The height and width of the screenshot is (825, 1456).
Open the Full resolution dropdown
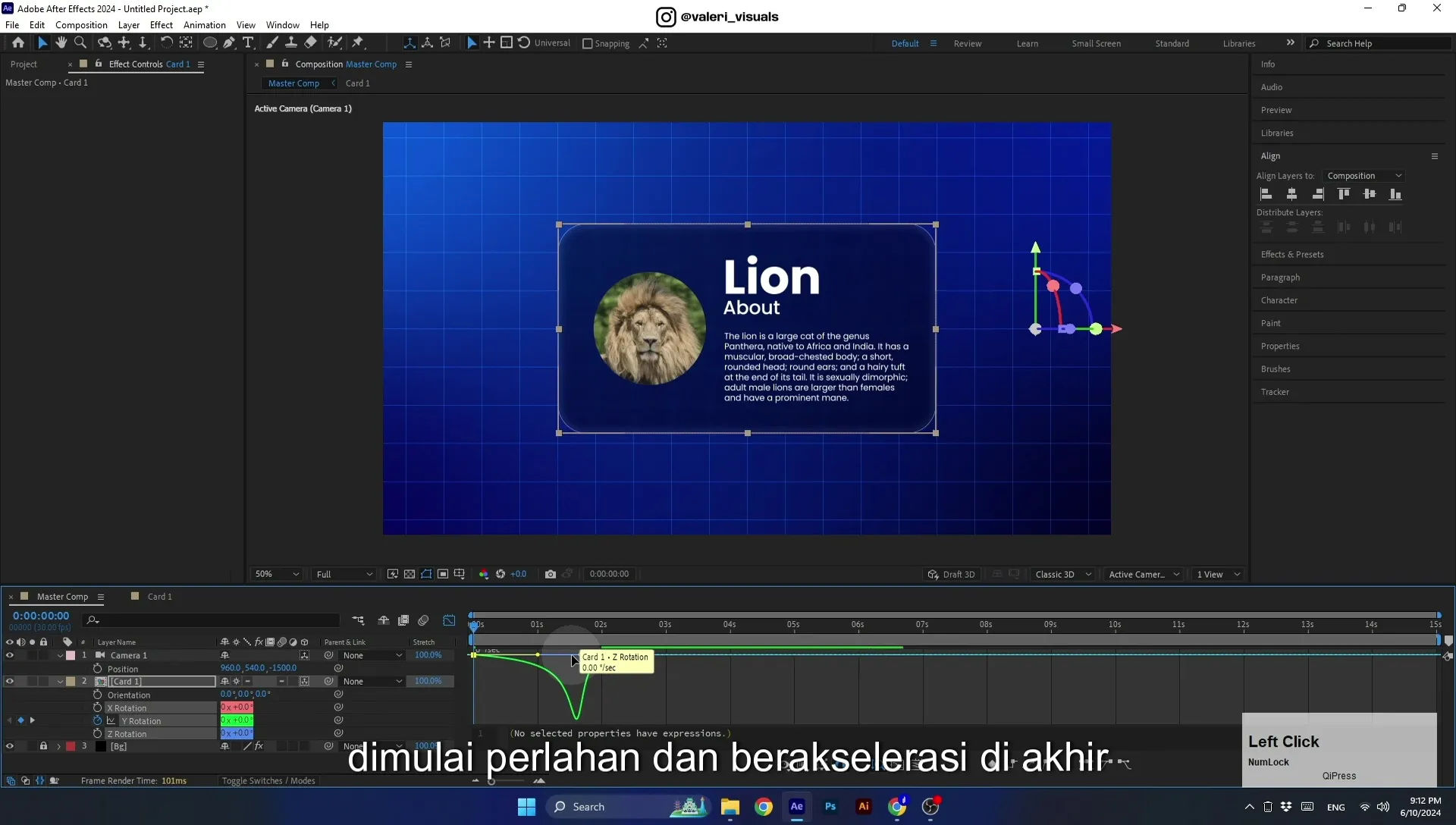(x=344, y=574)
